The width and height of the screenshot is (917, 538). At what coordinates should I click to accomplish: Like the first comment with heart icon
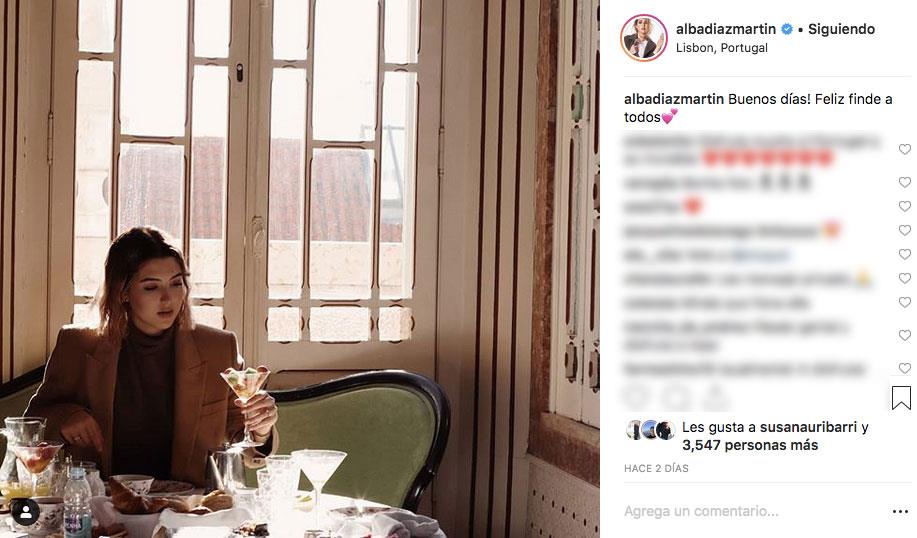[x=905, y=149]
